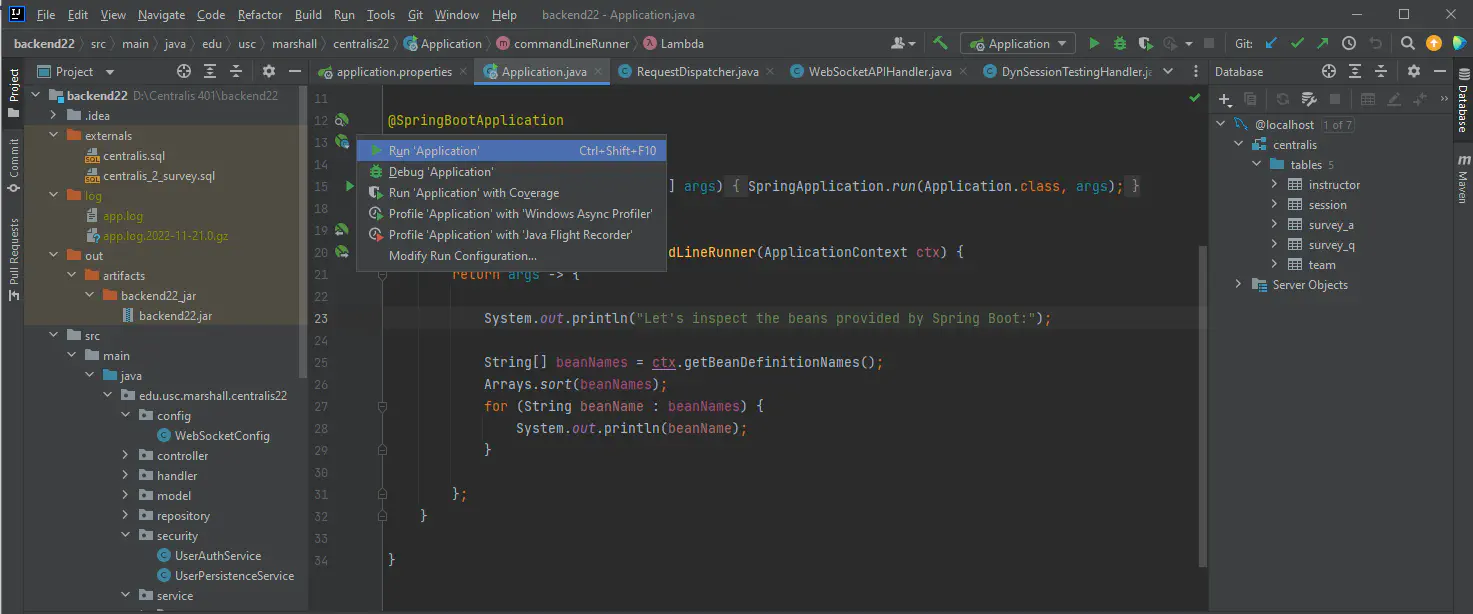1473x614 pixels.
Task: Open the run options dropdown arrow
Action: (1189, 44)
